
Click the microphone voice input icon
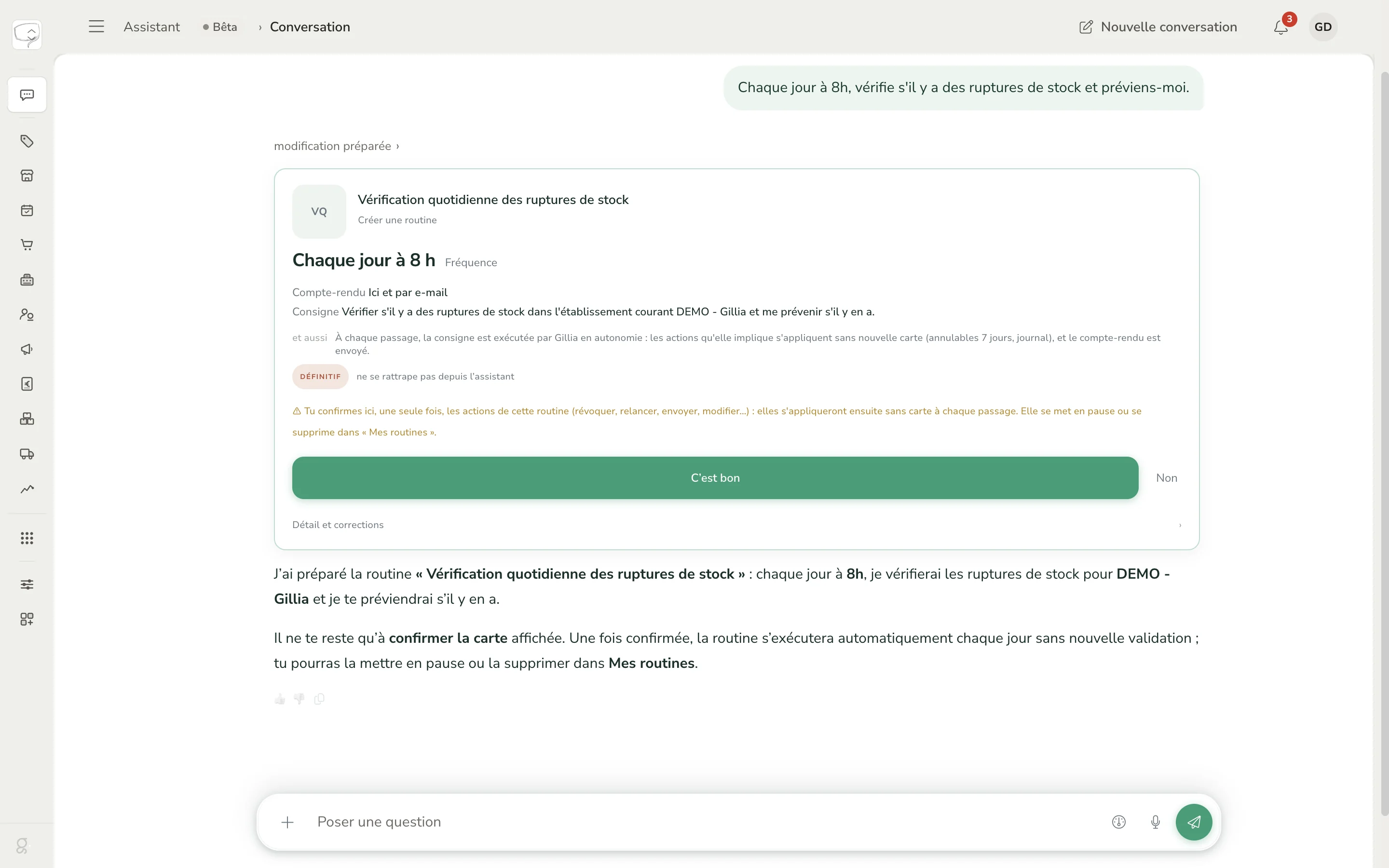[x=1156, y=822]
